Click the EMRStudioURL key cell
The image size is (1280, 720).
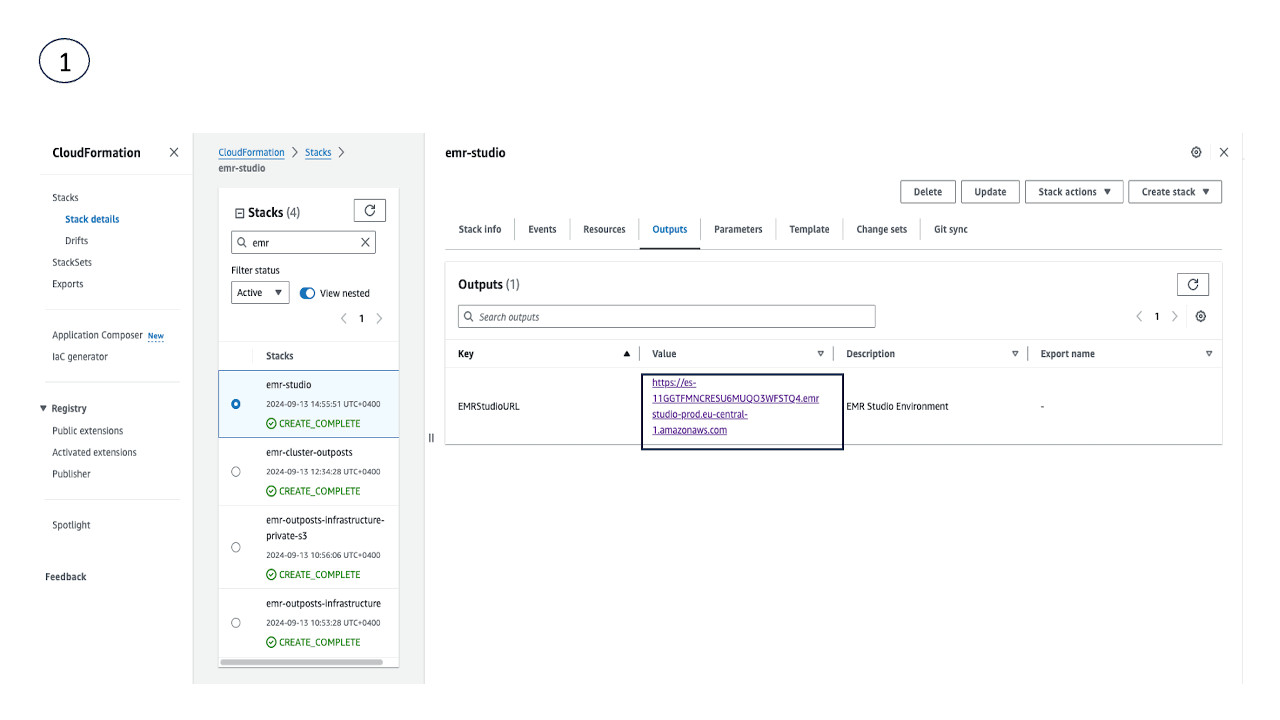point(489,407)
